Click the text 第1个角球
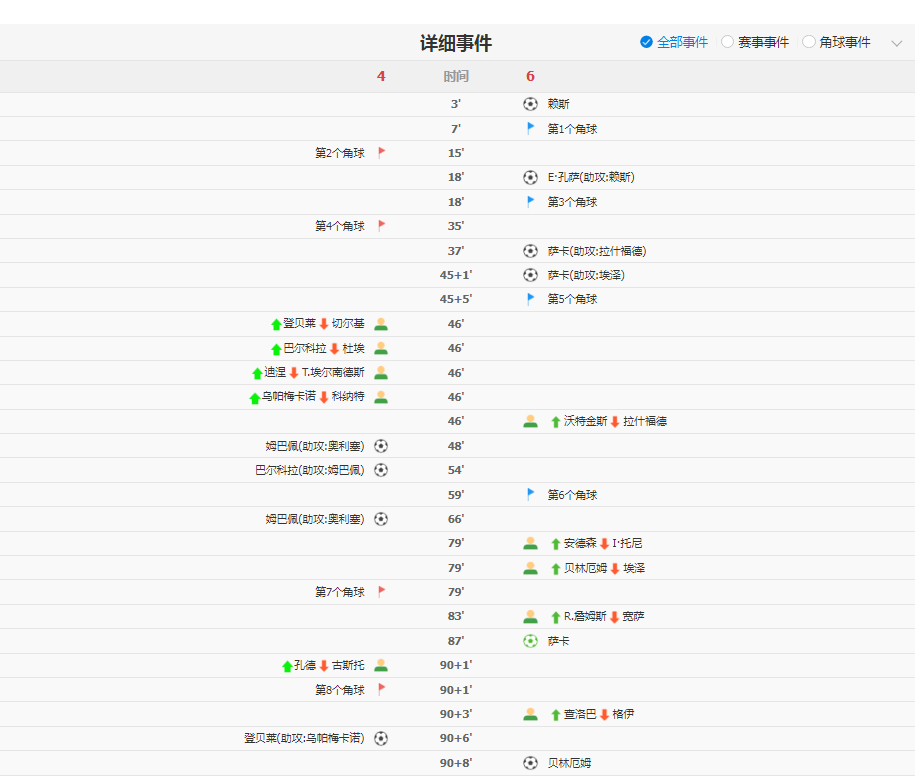The height and width of the screenshot is (778, 918). (x=573, y=129)
